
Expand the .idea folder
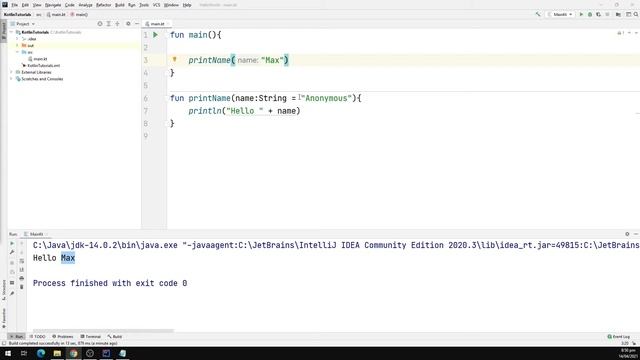17,39
